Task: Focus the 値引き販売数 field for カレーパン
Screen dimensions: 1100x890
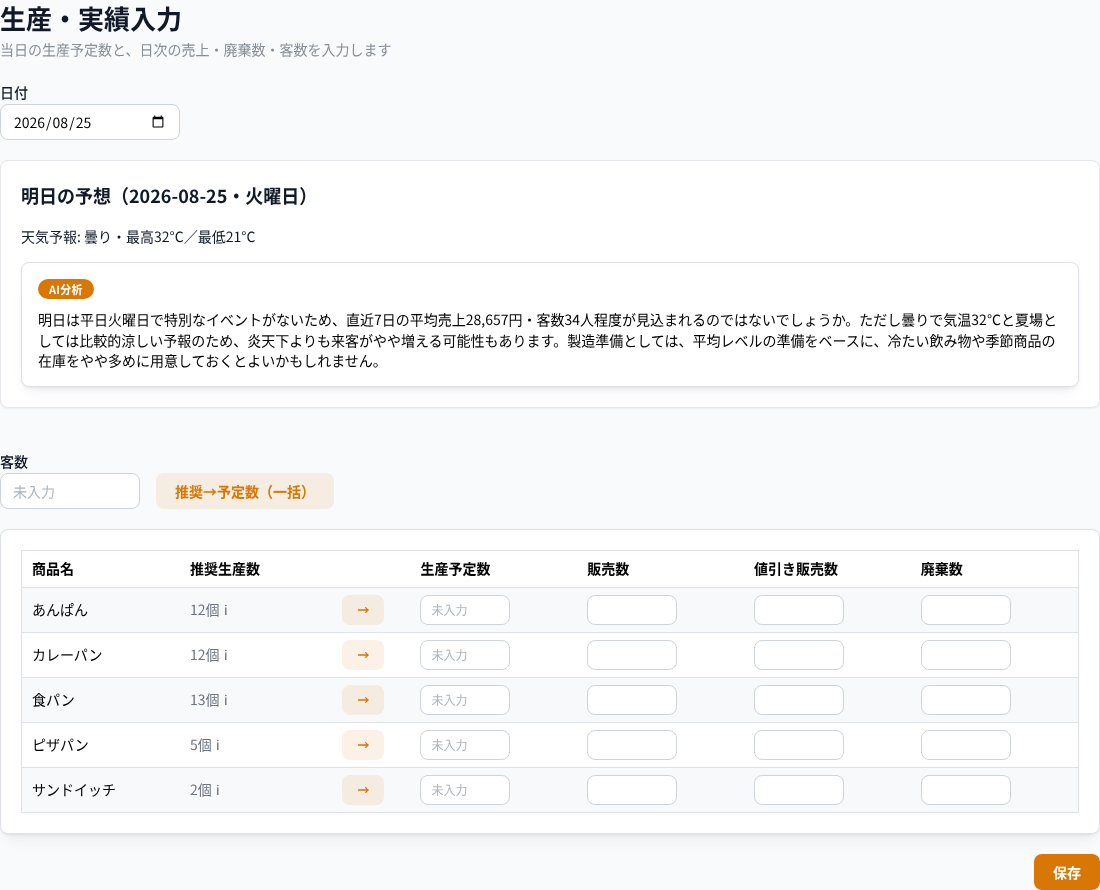Action: [798, 655]
